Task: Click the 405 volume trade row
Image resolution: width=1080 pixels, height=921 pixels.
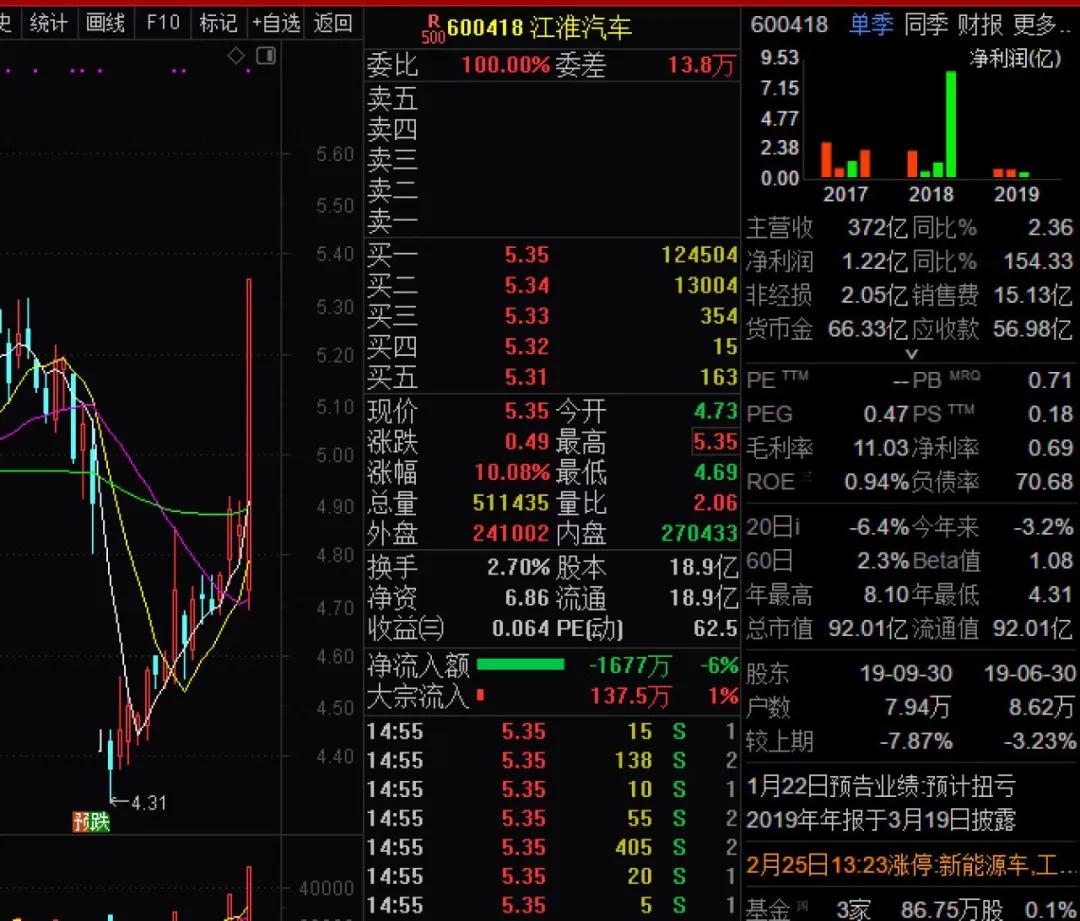Action: click(551, 847)
